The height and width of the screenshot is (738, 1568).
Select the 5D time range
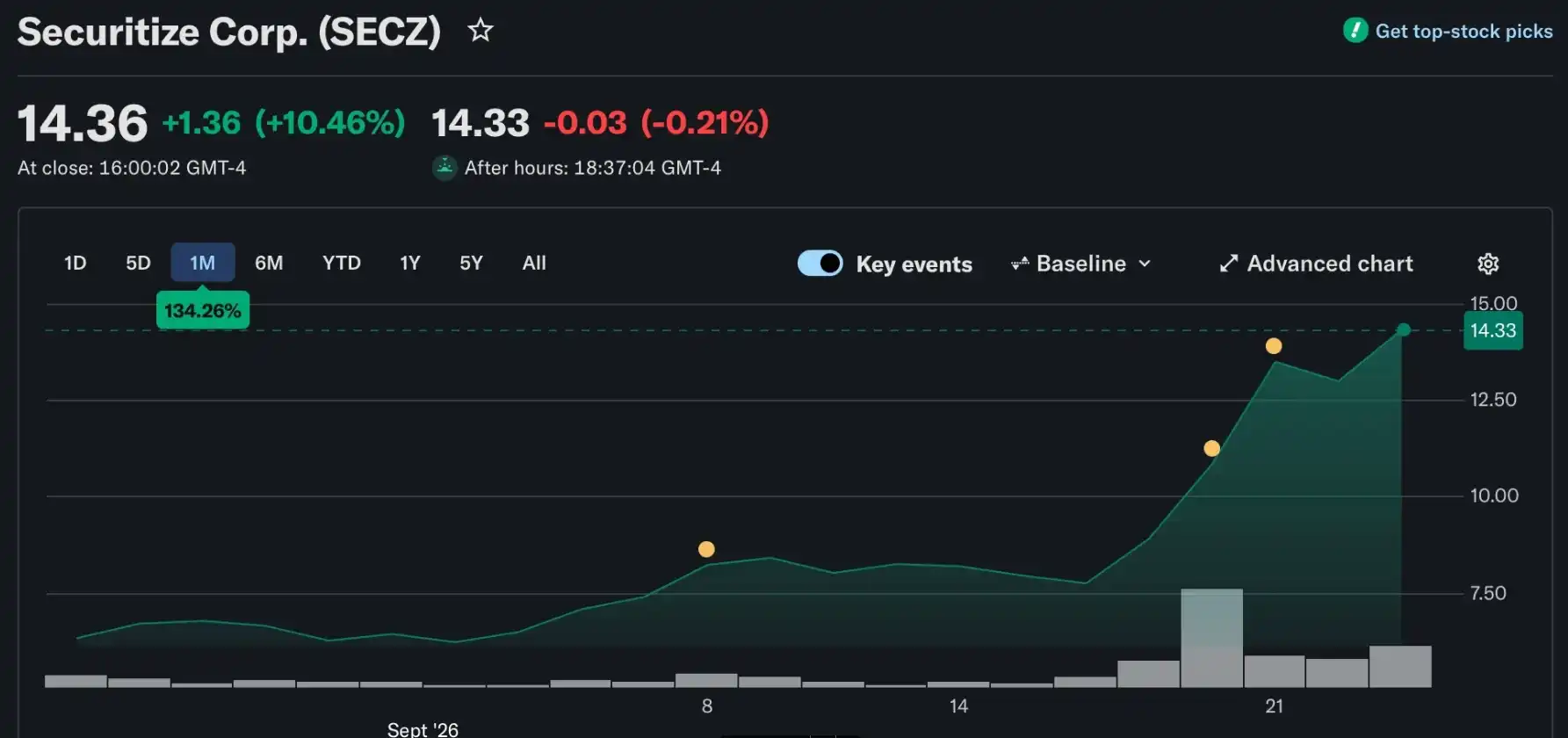point(138,263)
